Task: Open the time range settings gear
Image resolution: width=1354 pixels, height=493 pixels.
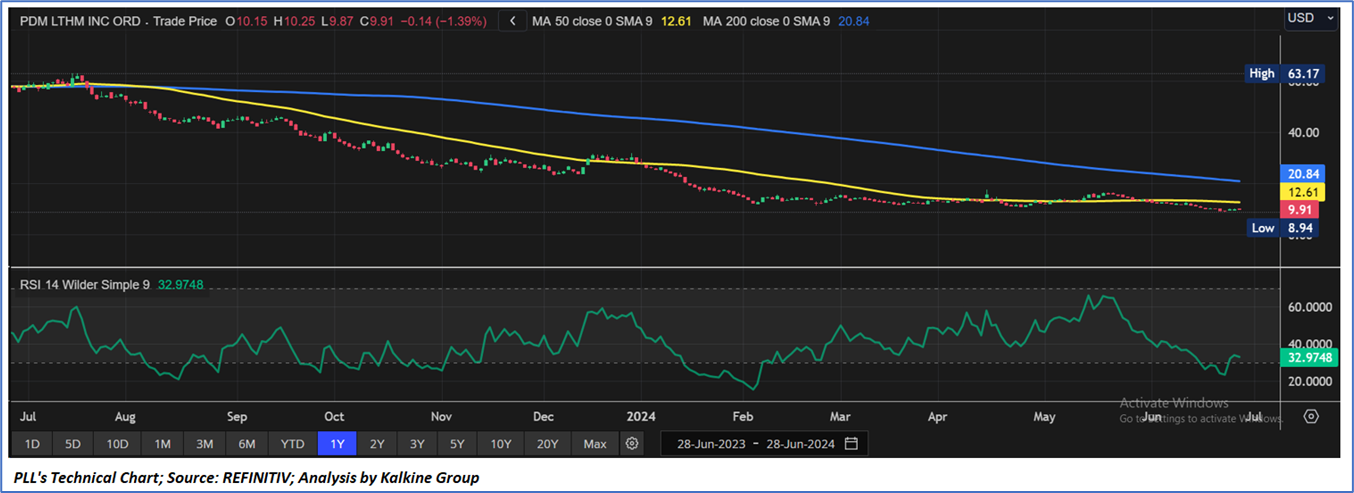Action: (x=632, y=443)
